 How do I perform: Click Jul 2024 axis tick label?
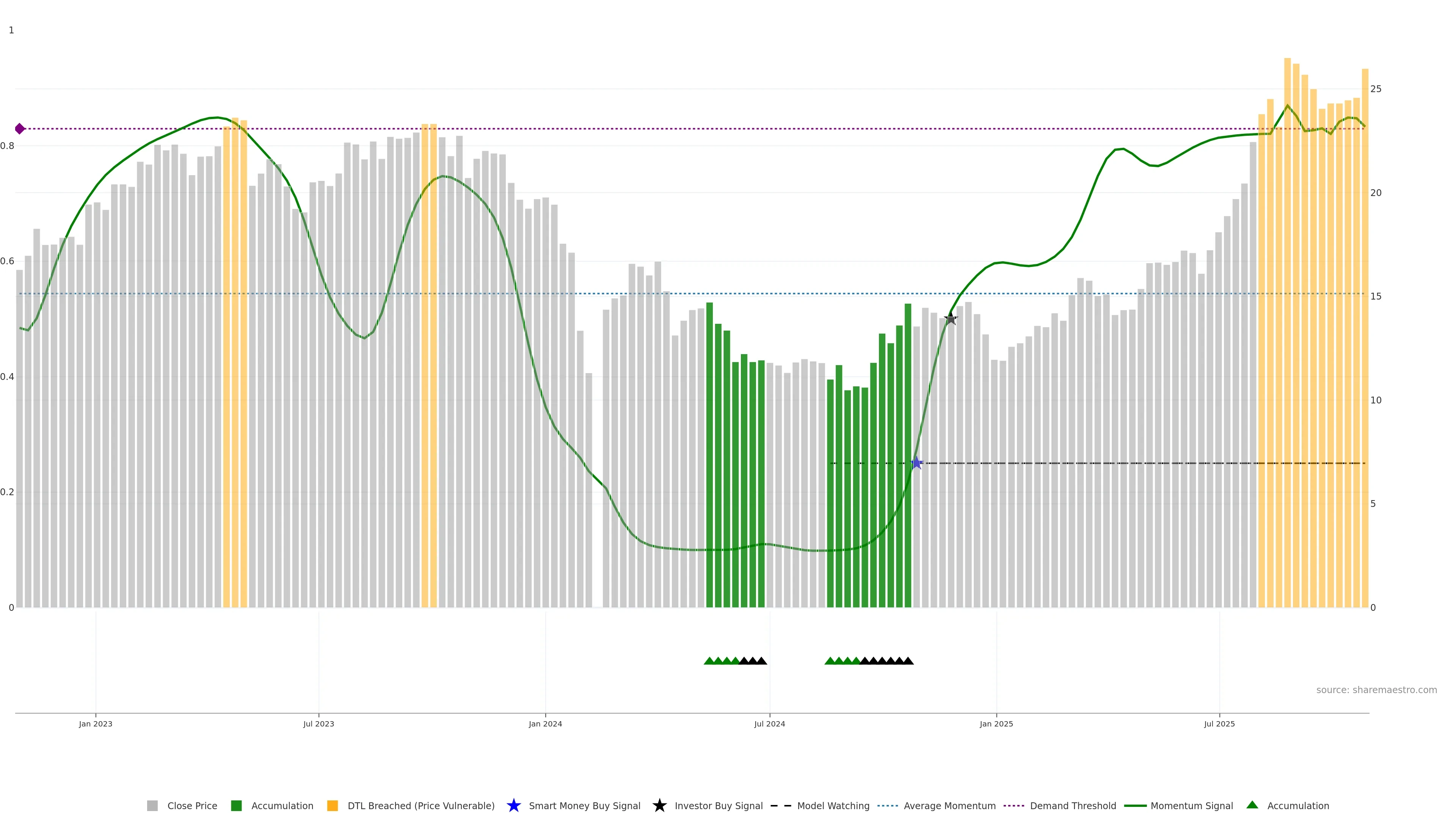click(769, 724)
